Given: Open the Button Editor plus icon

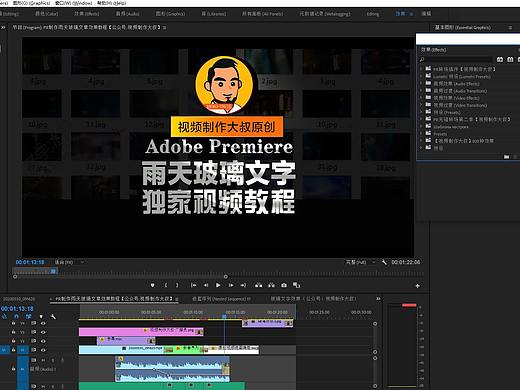Looking at the screenshot, I should (417, 286).
